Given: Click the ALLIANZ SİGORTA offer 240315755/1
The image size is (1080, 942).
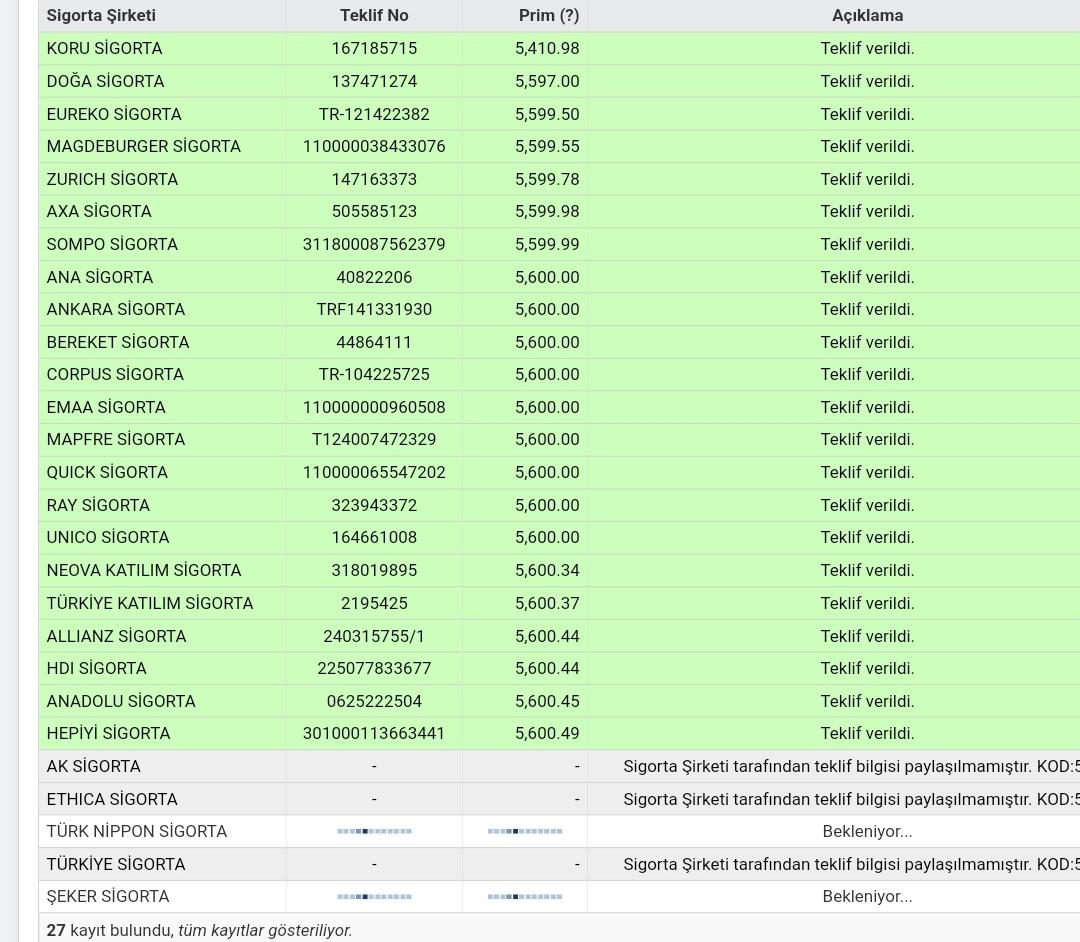Looking at the screenshot, I should (x=374, y=636).
